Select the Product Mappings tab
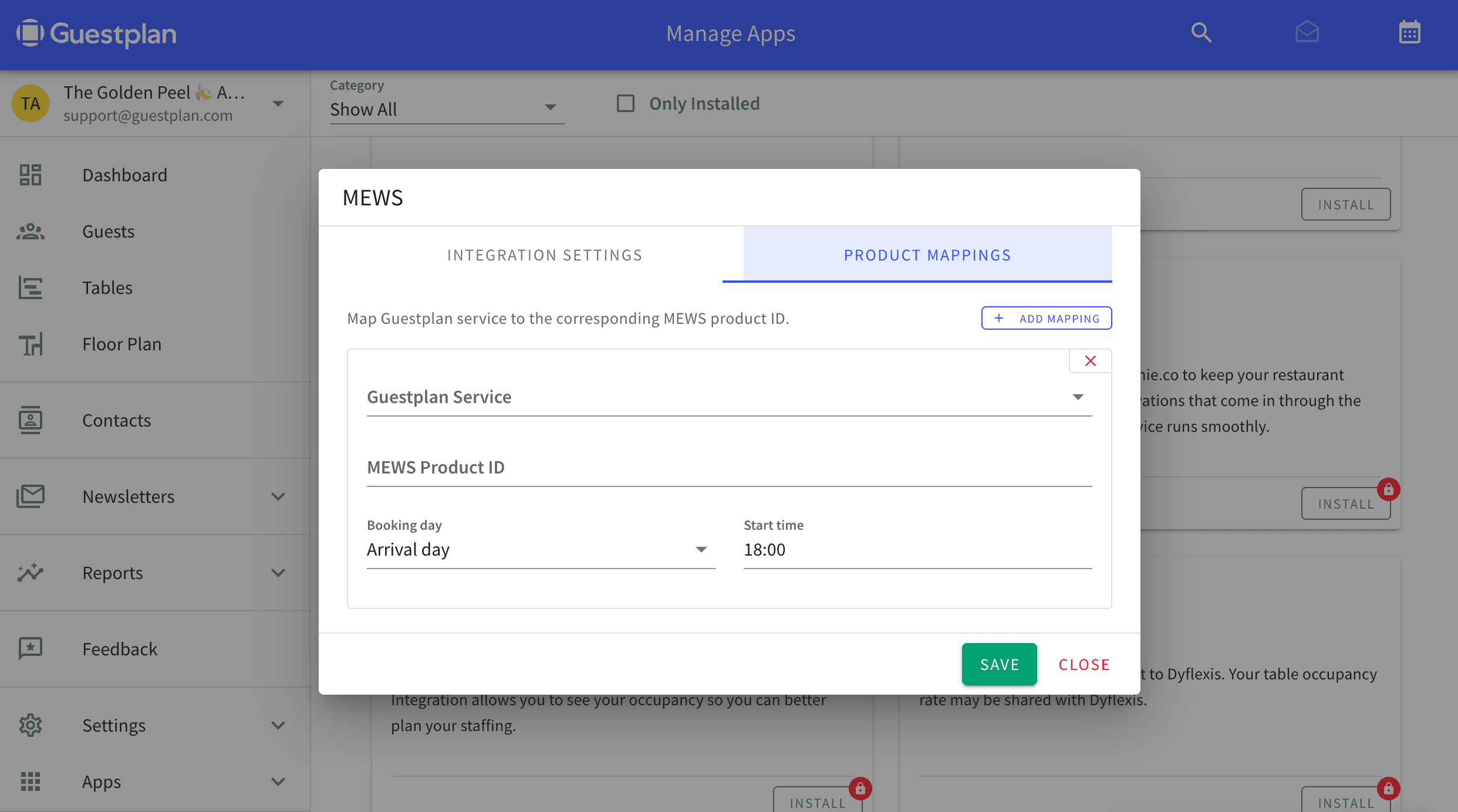The height and width of the screenshot is (812, 1458). [x=927, y=255]
